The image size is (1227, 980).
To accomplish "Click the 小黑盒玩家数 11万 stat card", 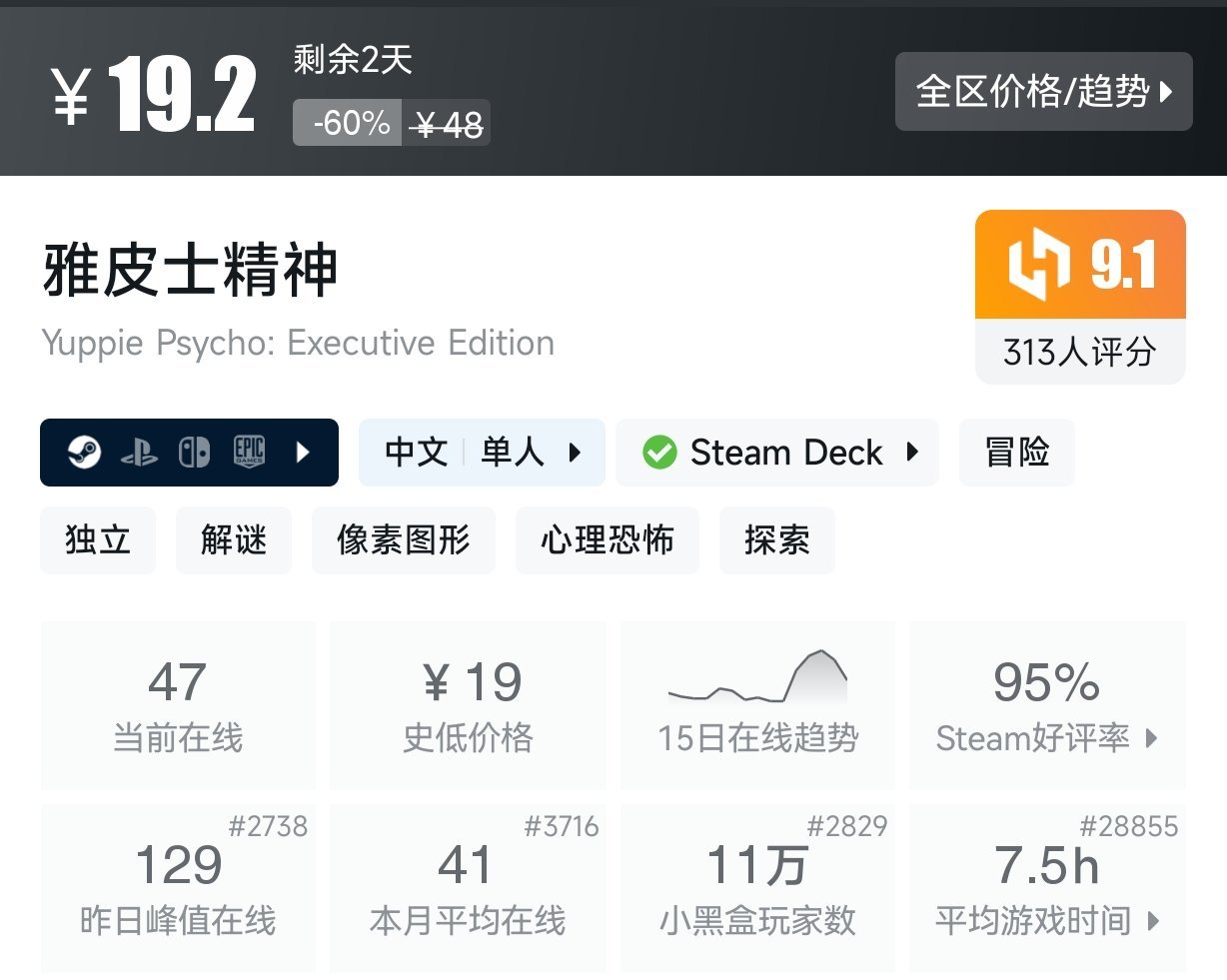I will [758, 888].
